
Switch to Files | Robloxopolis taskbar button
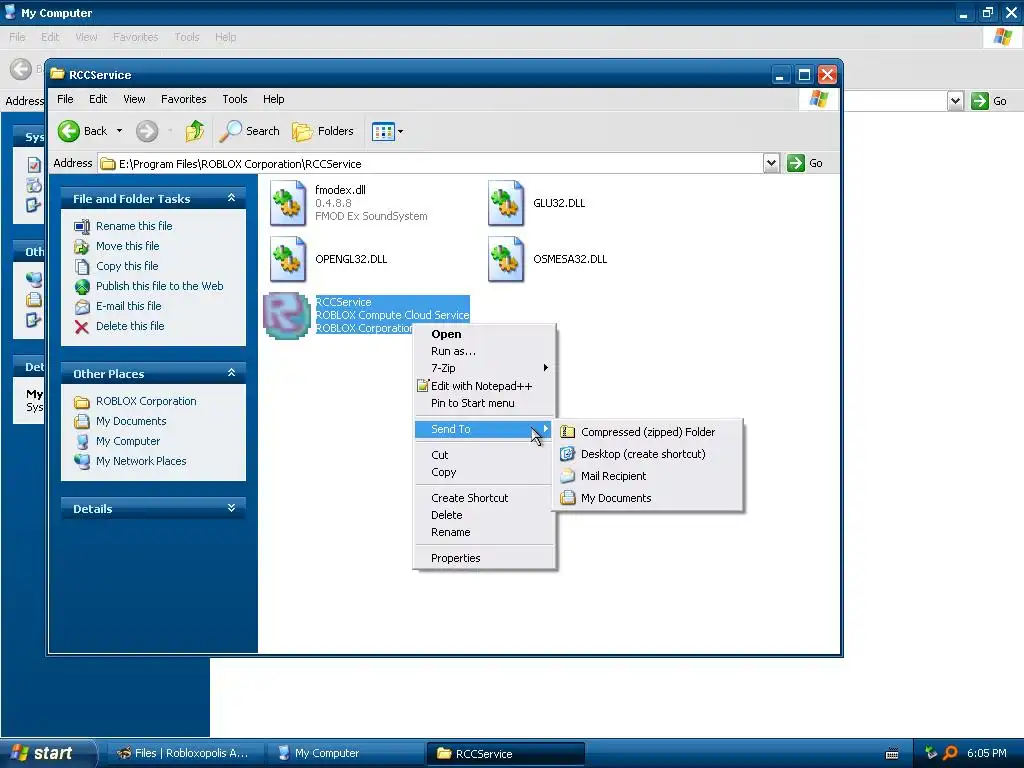pyautogui.click(x=183, y=753)
